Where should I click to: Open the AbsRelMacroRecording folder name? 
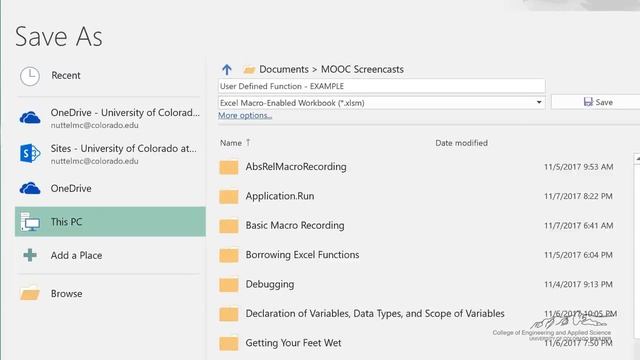296,167
